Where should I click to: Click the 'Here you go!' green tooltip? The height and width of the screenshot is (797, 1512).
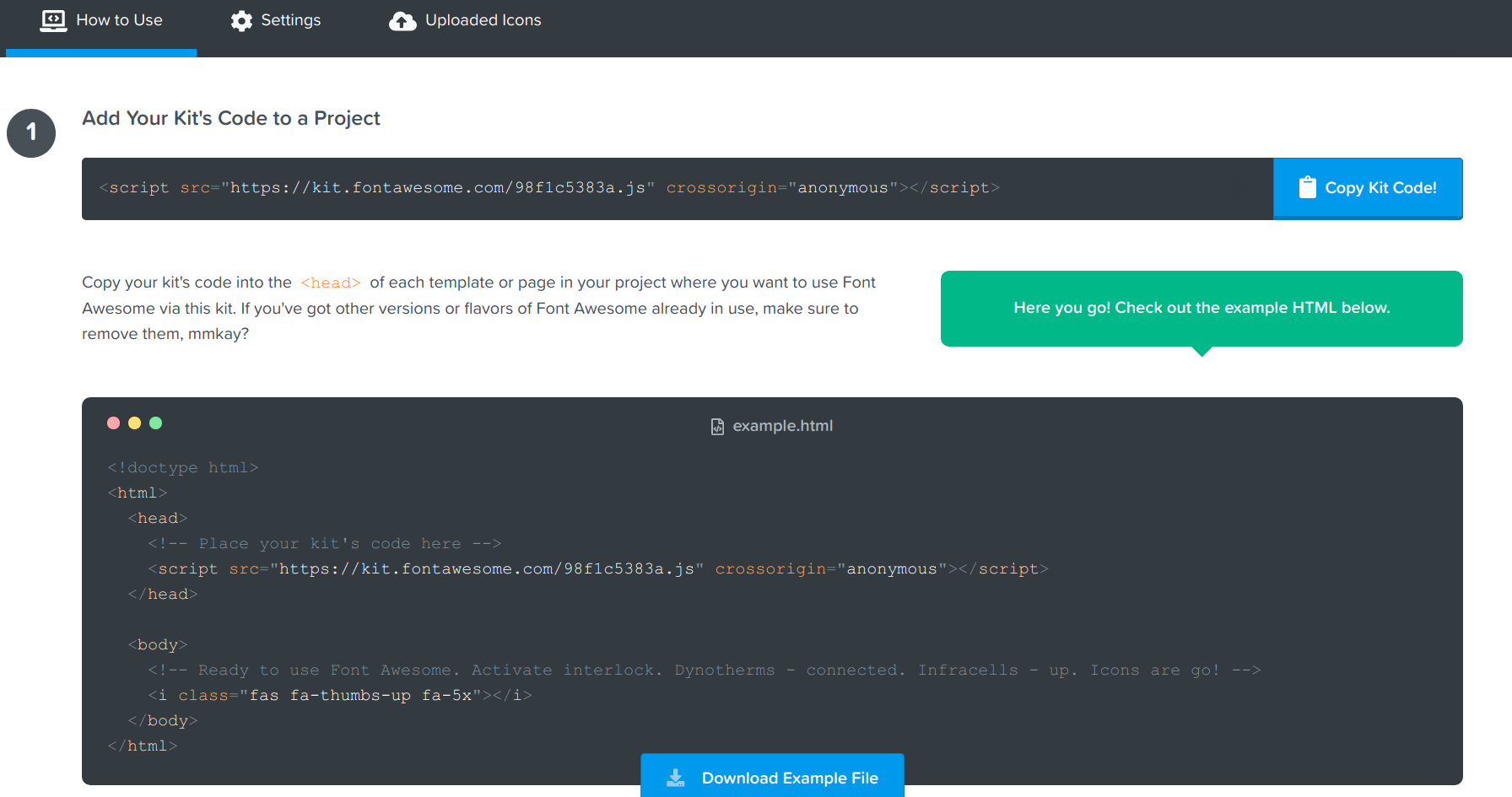pyautogui.click(x=1201, y=309)
